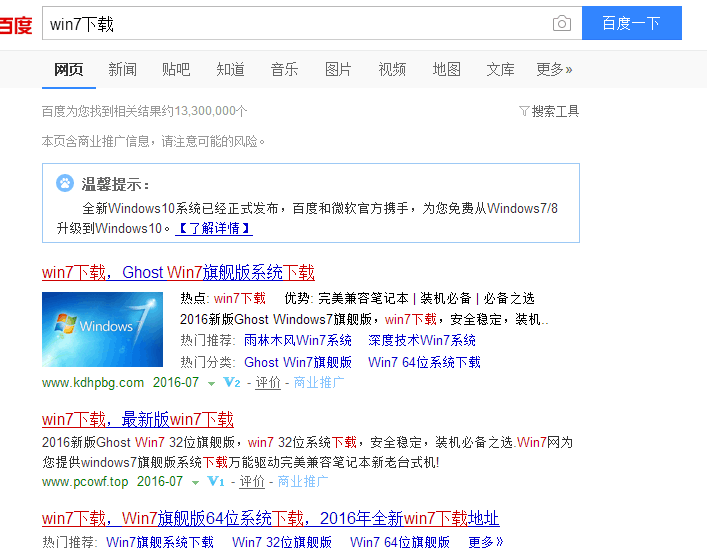This screenshot has width=707, height=558.
Task: Click the 2016新版Ghost Windows7旗舰版 description
Action: pos(364,319)
